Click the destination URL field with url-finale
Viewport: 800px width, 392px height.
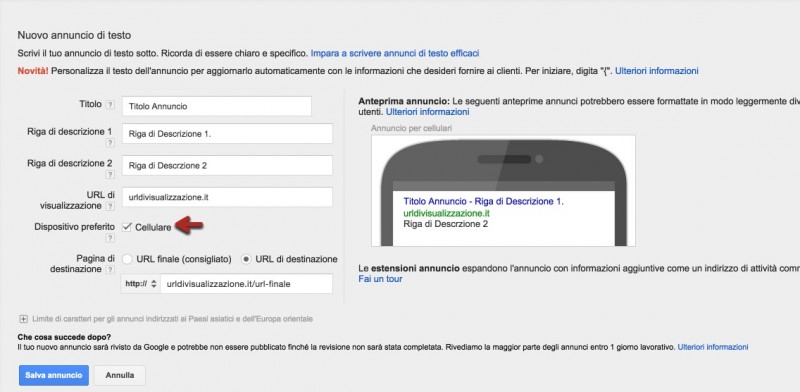[246, 284]
